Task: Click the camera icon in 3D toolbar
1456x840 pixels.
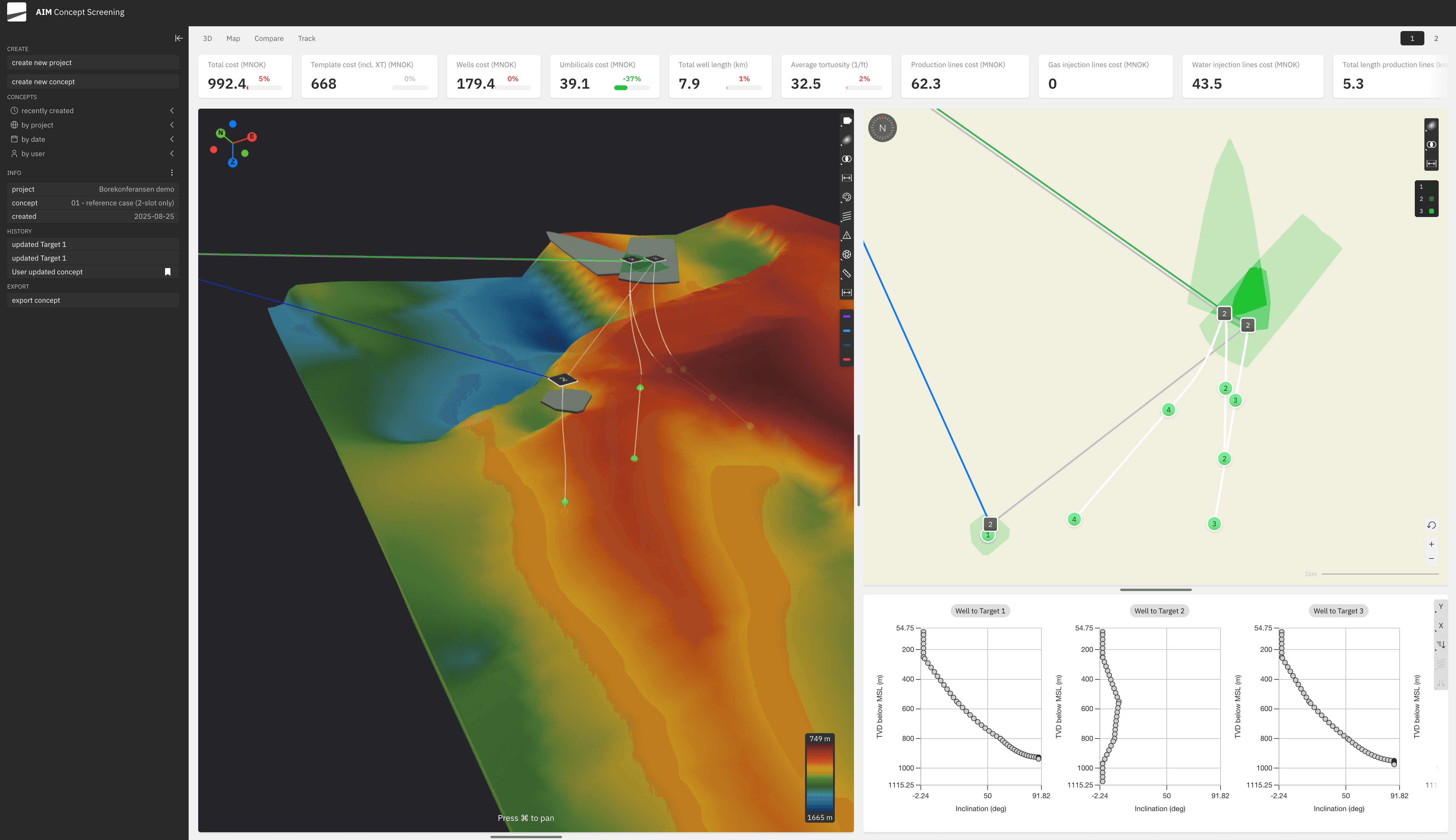Action: (x=846, y=121)
